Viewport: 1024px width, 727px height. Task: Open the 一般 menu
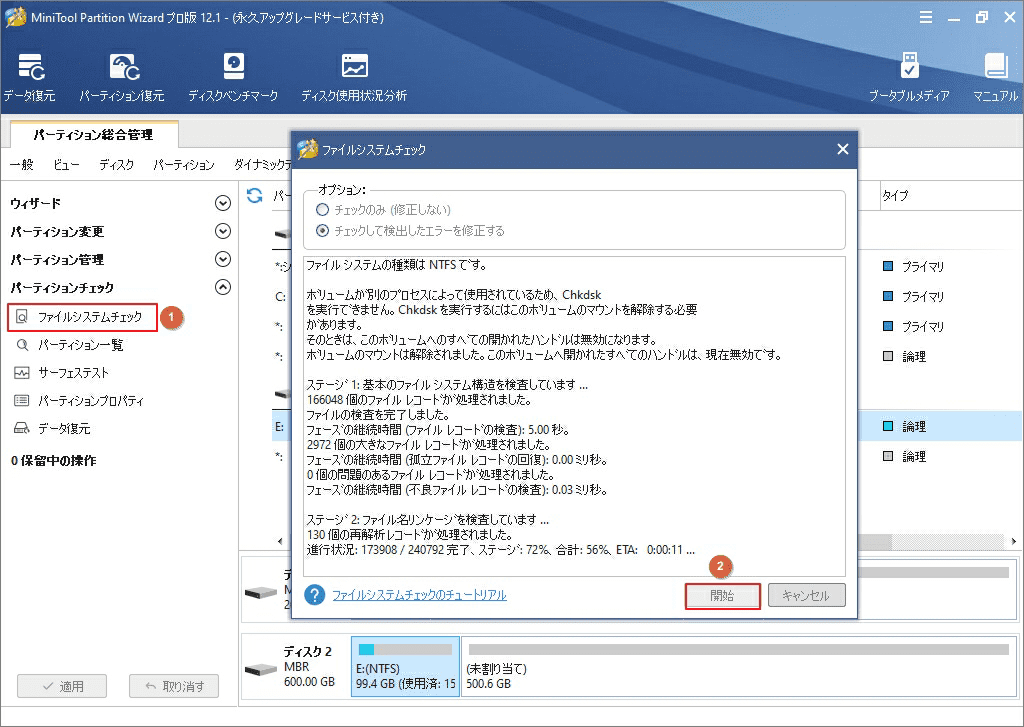22,165
